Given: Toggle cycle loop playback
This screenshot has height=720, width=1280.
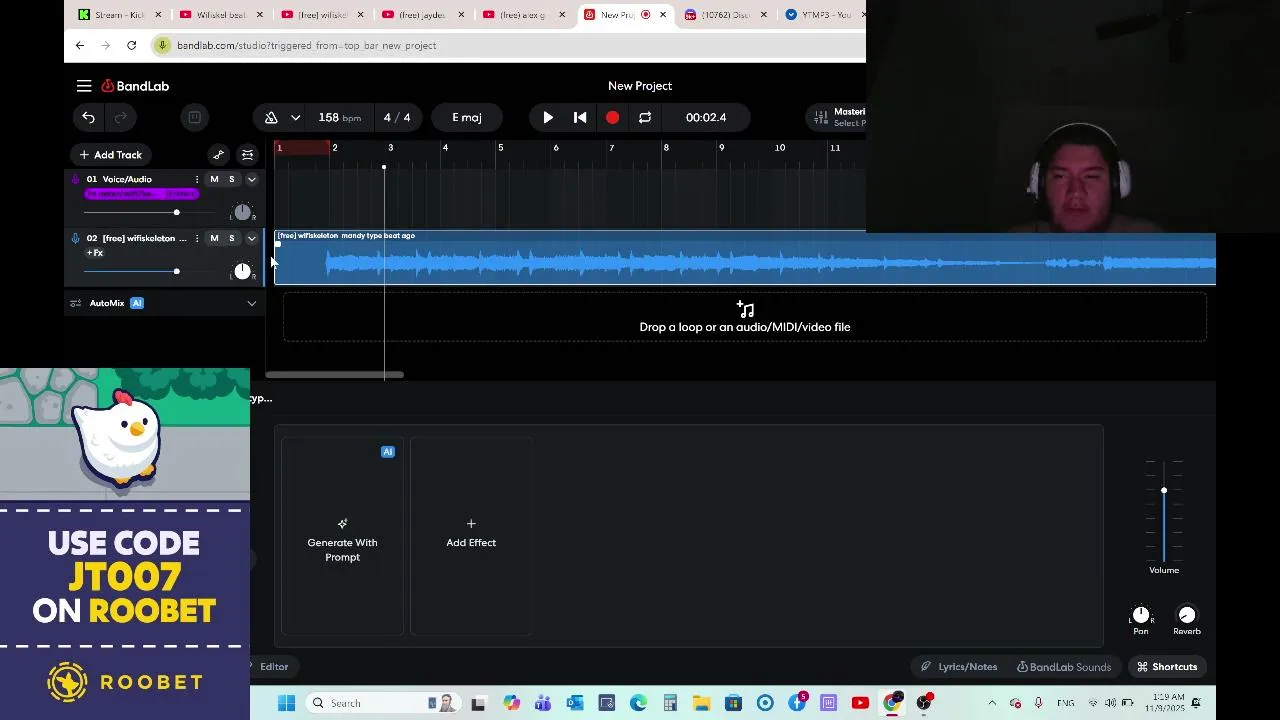Looking at the screenshot, I should (645, 118).
